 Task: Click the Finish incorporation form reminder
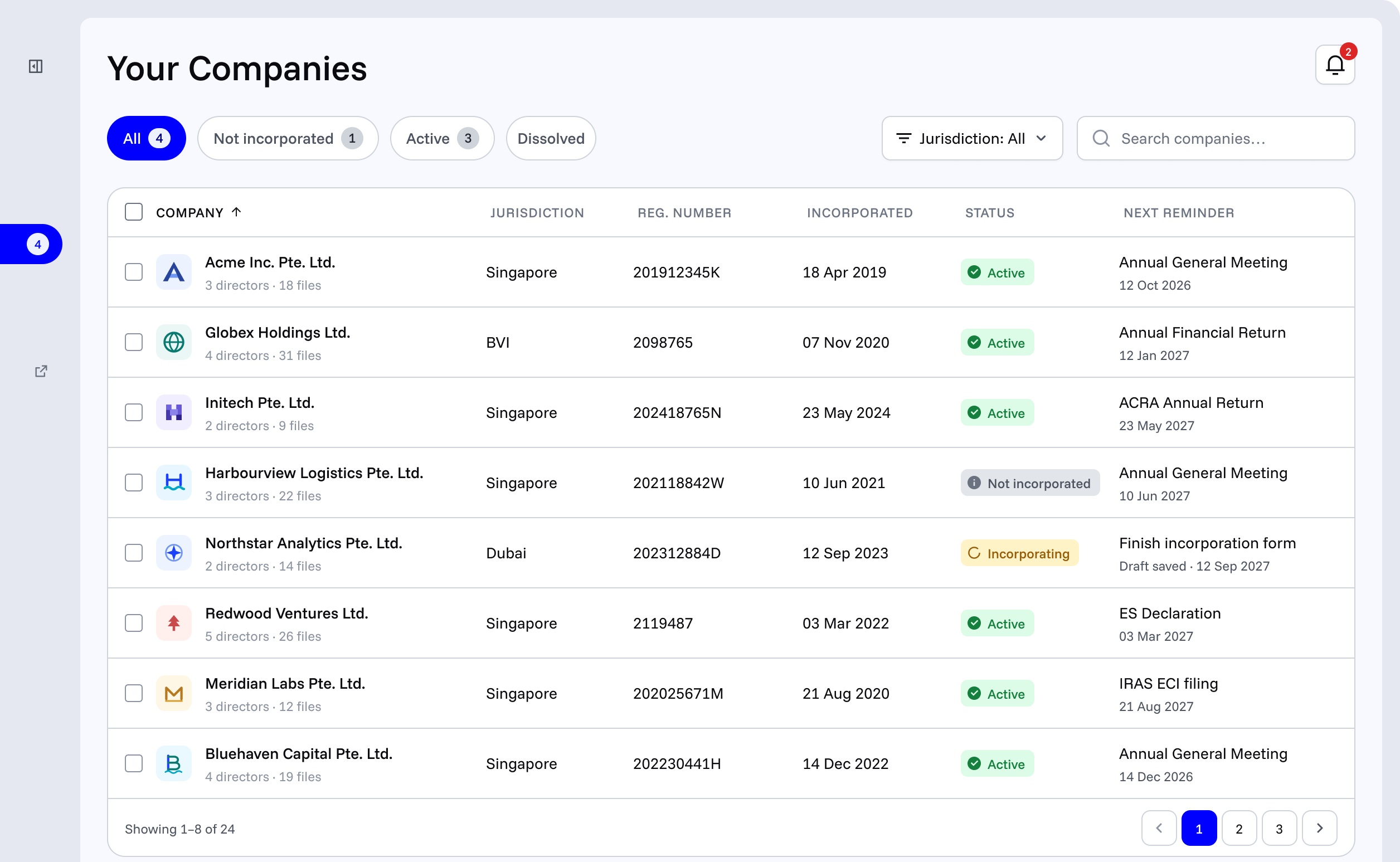[x=1207, y=543]
